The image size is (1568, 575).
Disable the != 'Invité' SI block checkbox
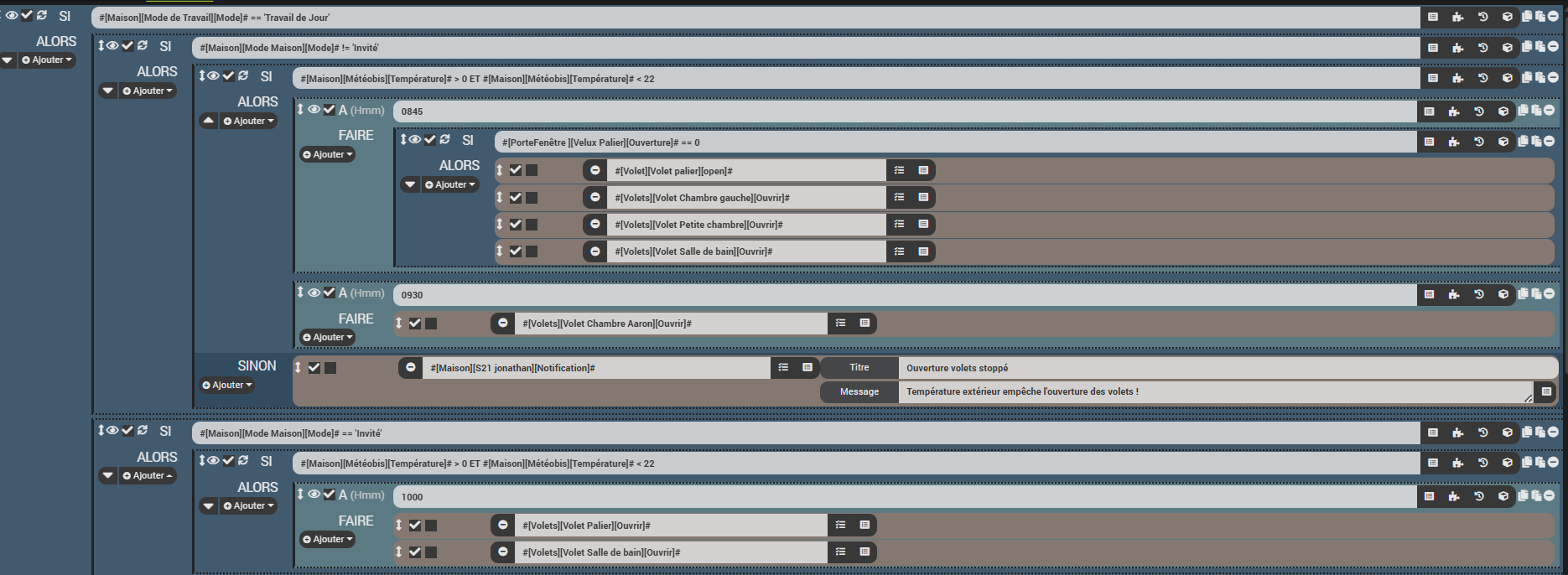(127, 45)
